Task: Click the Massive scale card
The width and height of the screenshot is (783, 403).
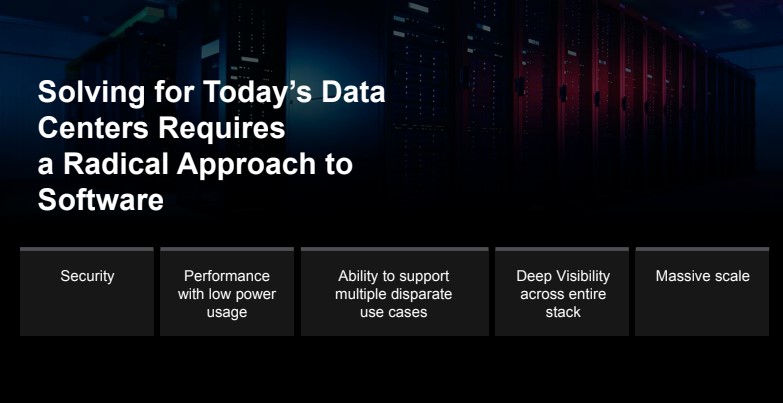Action: pyautogui.click(x=702, y=292)
